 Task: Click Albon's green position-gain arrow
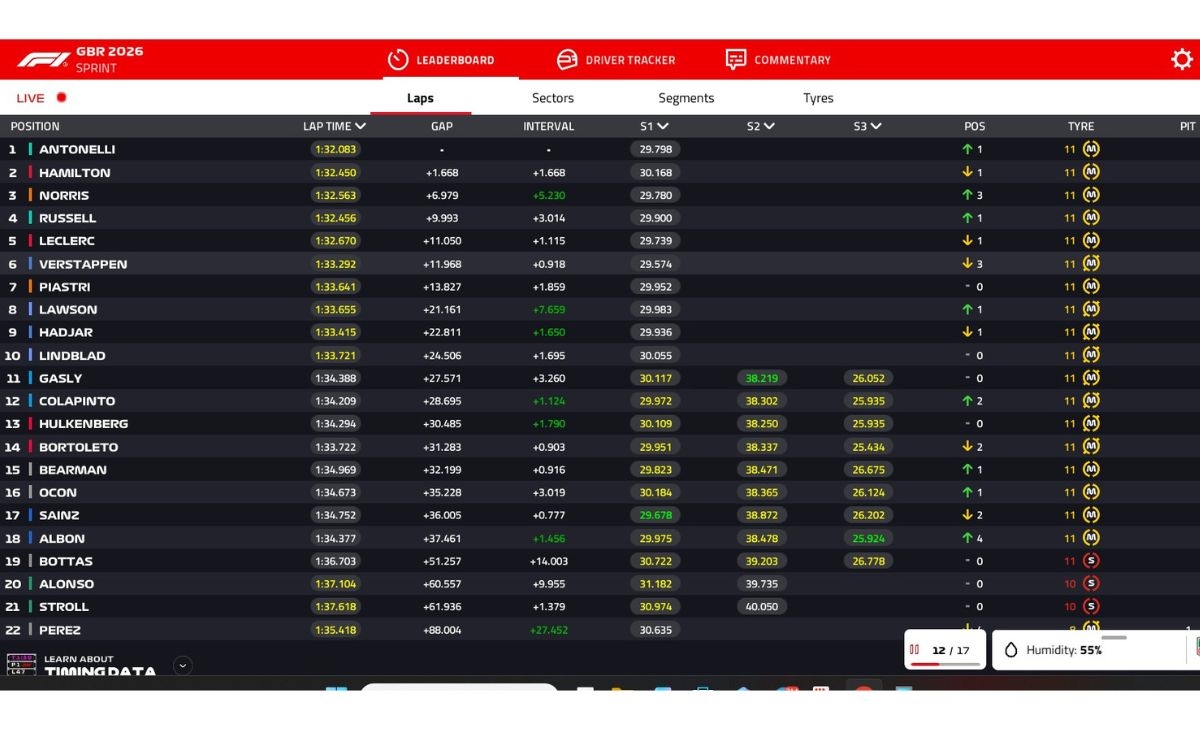click(967, 538)
